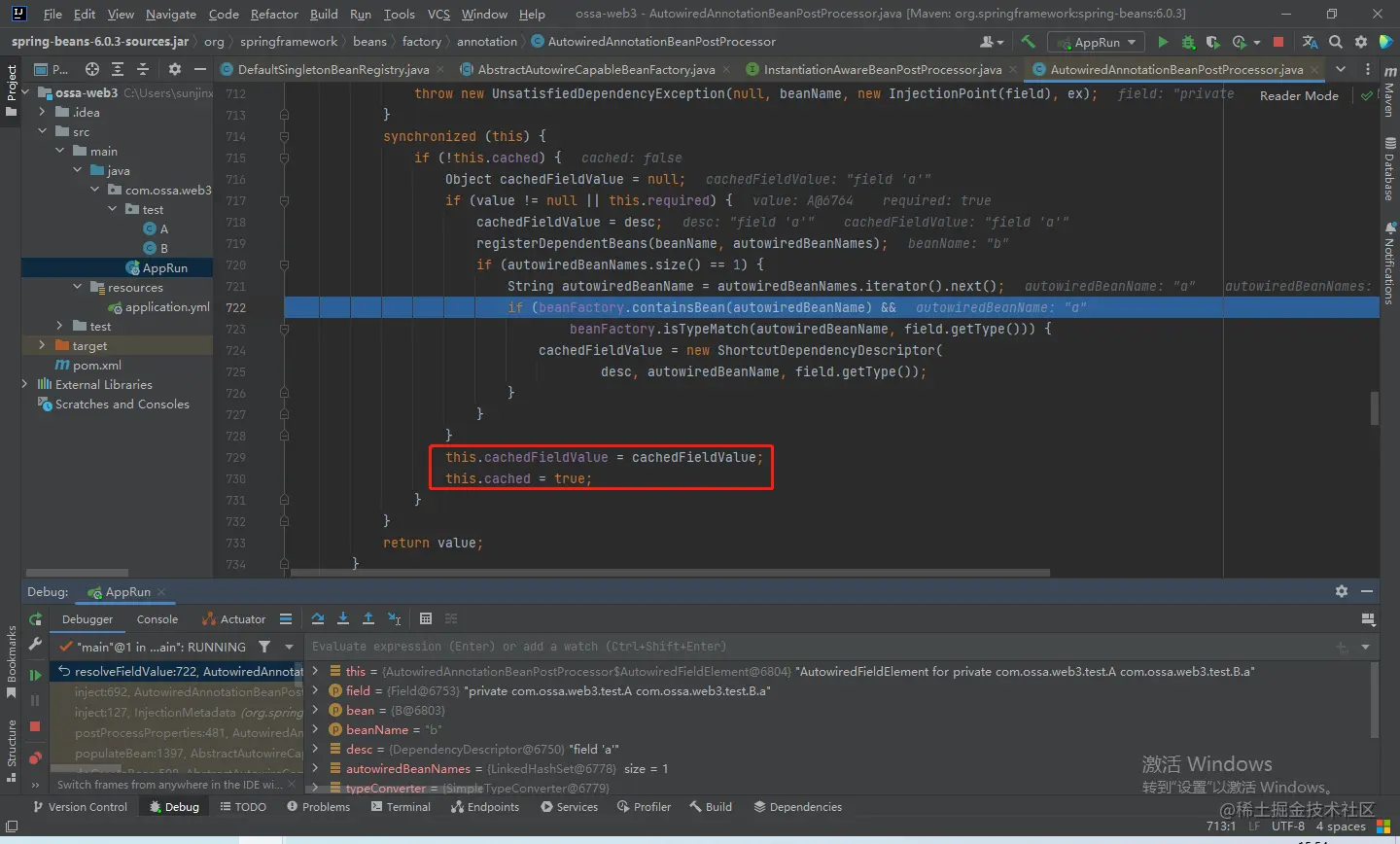1400x844 pixels.
Task: Run AppRun with coverage icon
Action: 1212,42
